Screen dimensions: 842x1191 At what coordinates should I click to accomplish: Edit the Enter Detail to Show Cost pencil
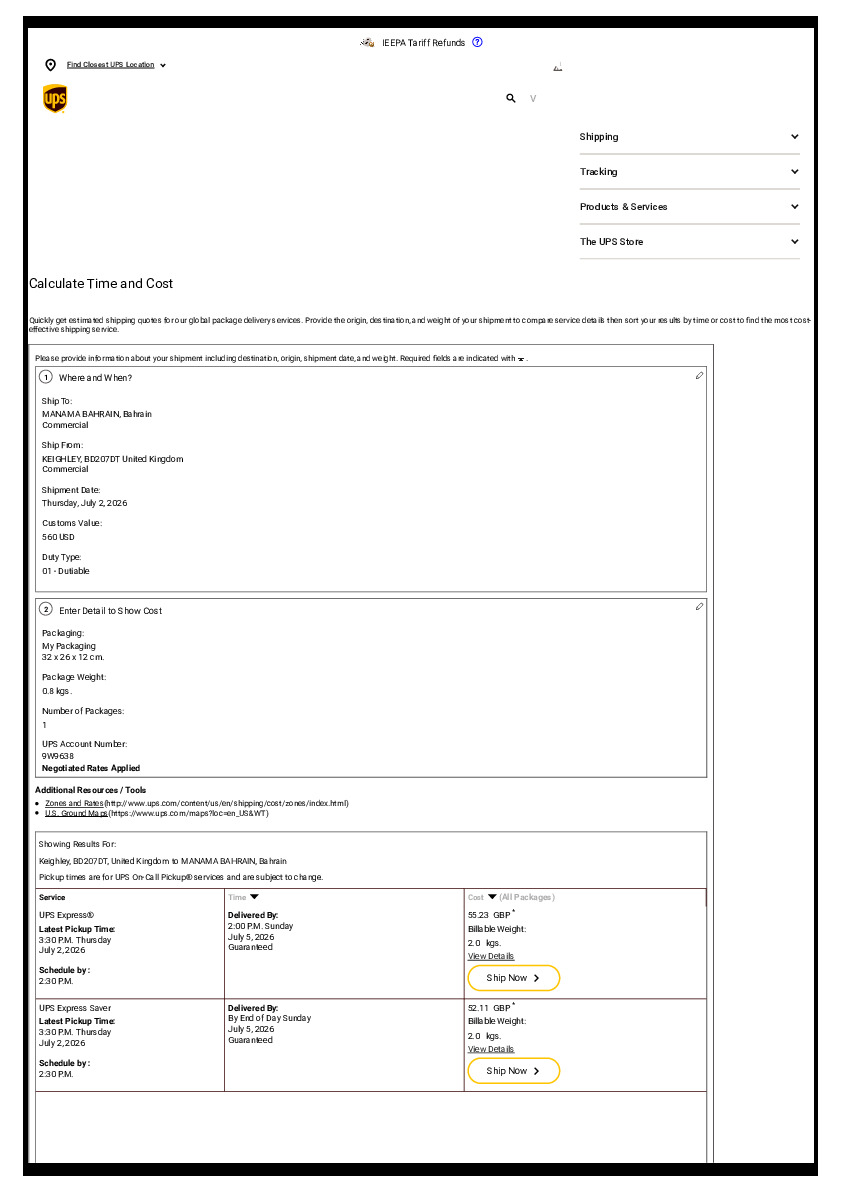tap(699, 606)
